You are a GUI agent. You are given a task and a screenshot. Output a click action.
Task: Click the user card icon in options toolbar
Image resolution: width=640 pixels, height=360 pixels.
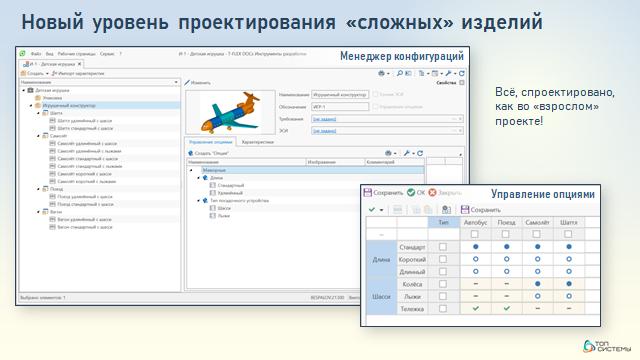(x=447, y=210)
